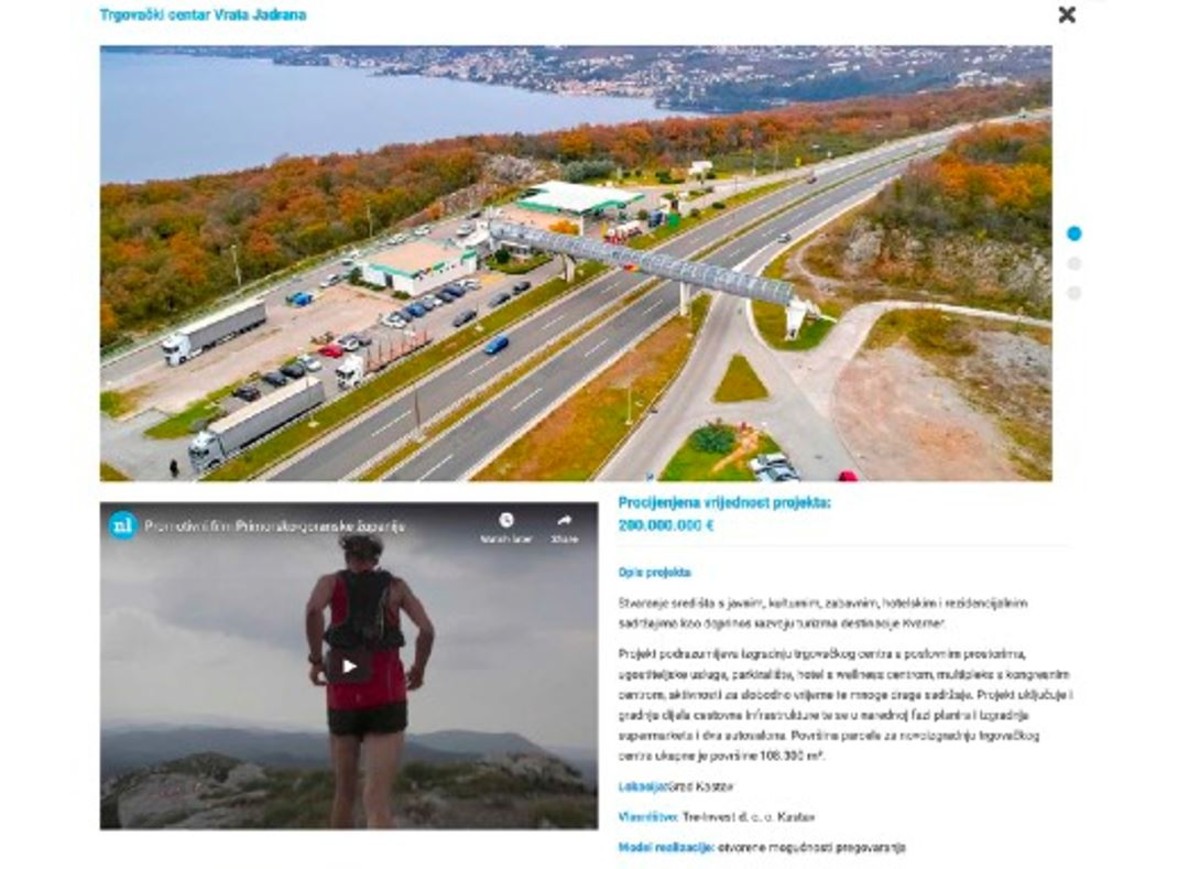Click the Model realizacije label
Viewport: 1200px width, 869px height.
[x=666, y=847]
